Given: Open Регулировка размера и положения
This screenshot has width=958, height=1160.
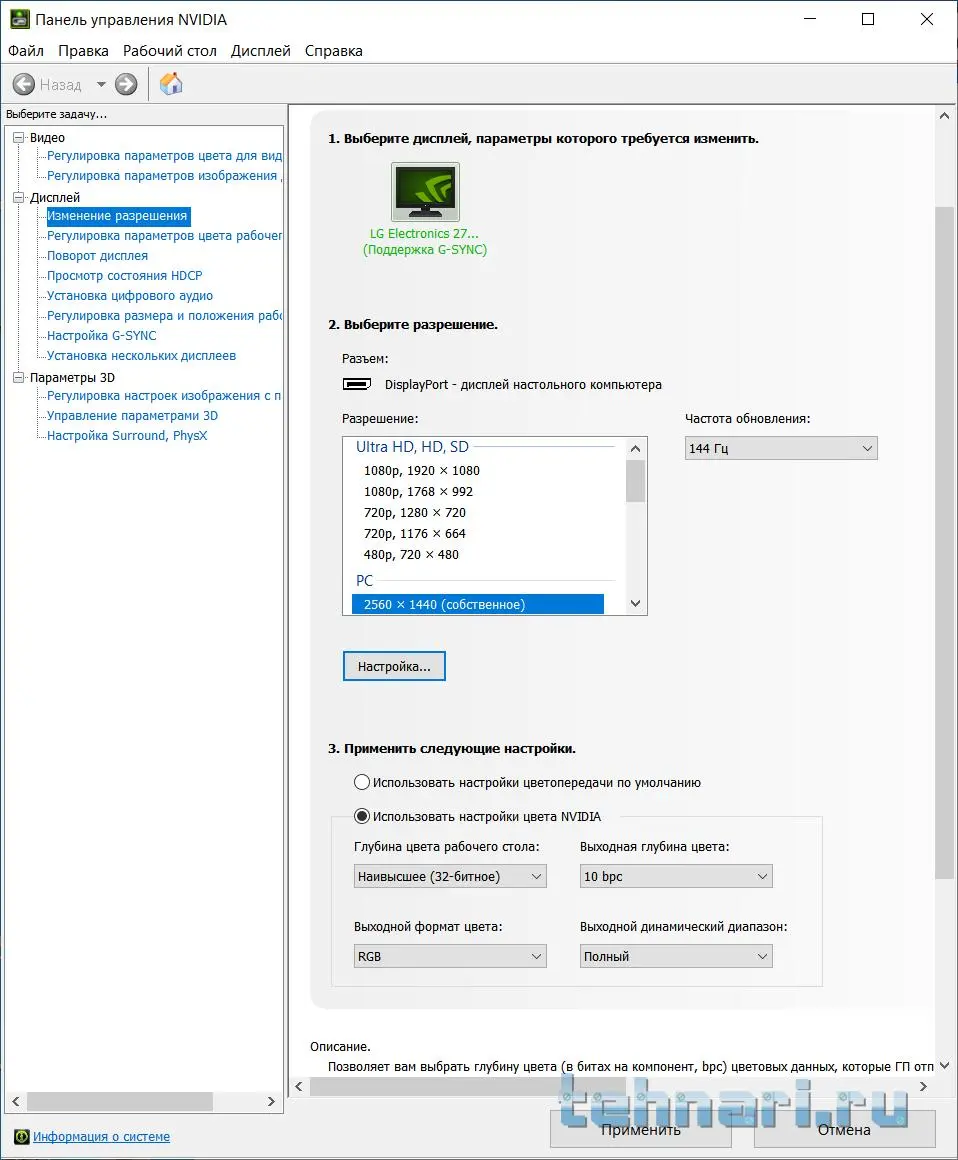Looking at the screenshot, I should coord(164,315).
